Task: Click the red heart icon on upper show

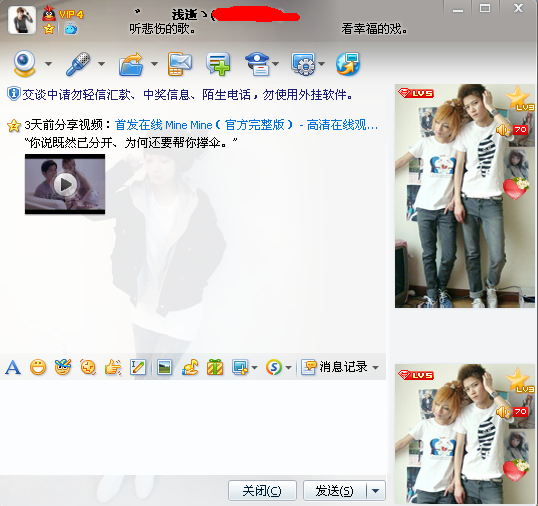Action: [516, 188]
